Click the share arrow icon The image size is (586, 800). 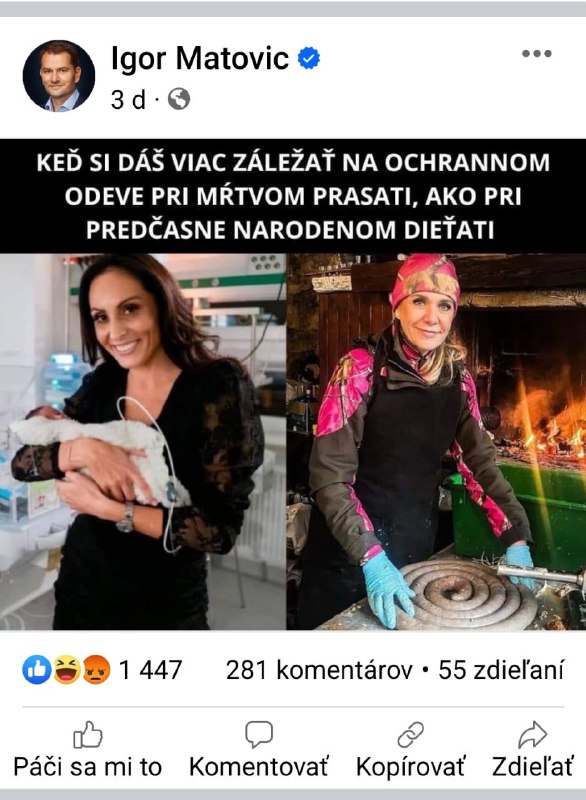click(x=532, y=735)
